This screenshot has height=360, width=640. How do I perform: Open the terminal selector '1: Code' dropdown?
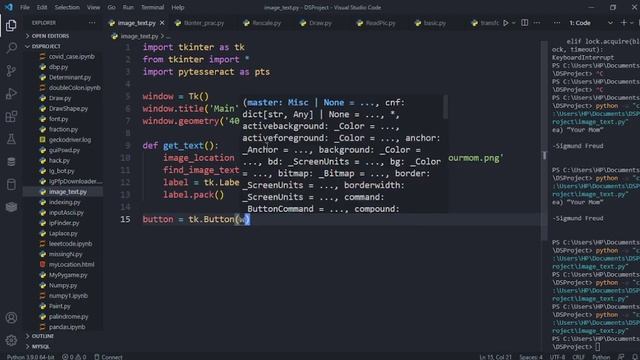coord(591,23)
